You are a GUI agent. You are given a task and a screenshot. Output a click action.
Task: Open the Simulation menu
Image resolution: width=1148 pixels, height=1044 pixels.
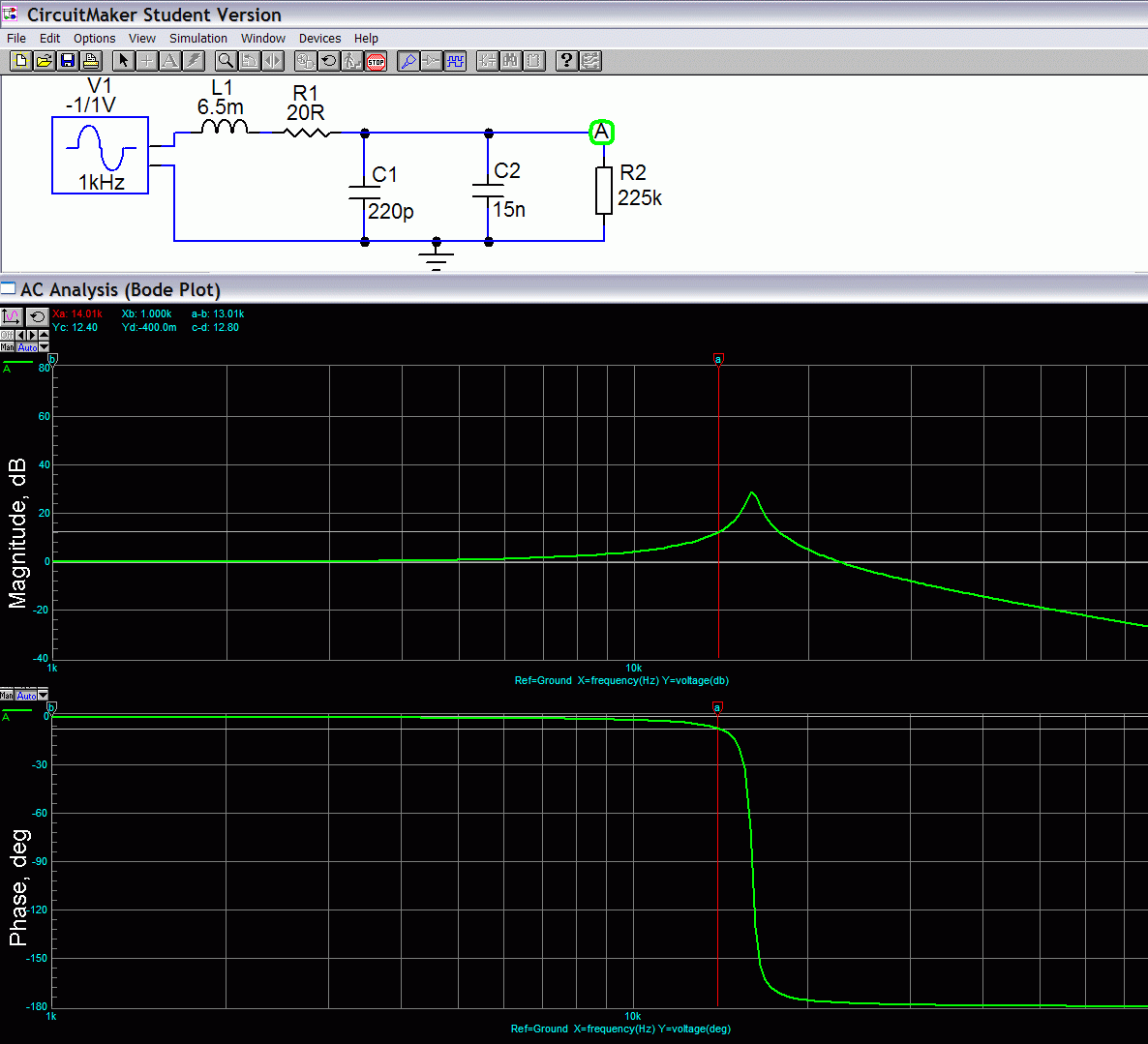197,39
